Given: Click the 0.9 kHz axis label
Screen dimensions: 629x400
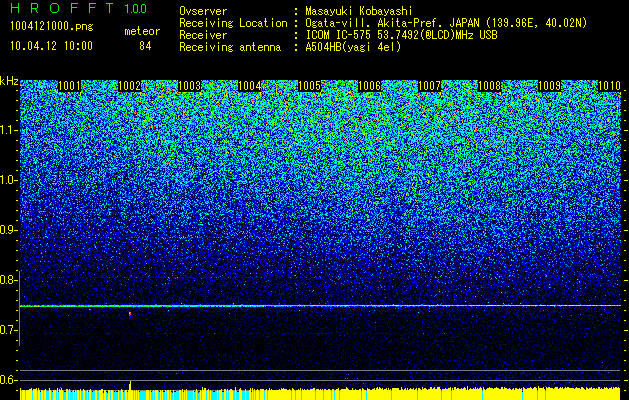Looking at the screenshot, I should tap(9, 230).
